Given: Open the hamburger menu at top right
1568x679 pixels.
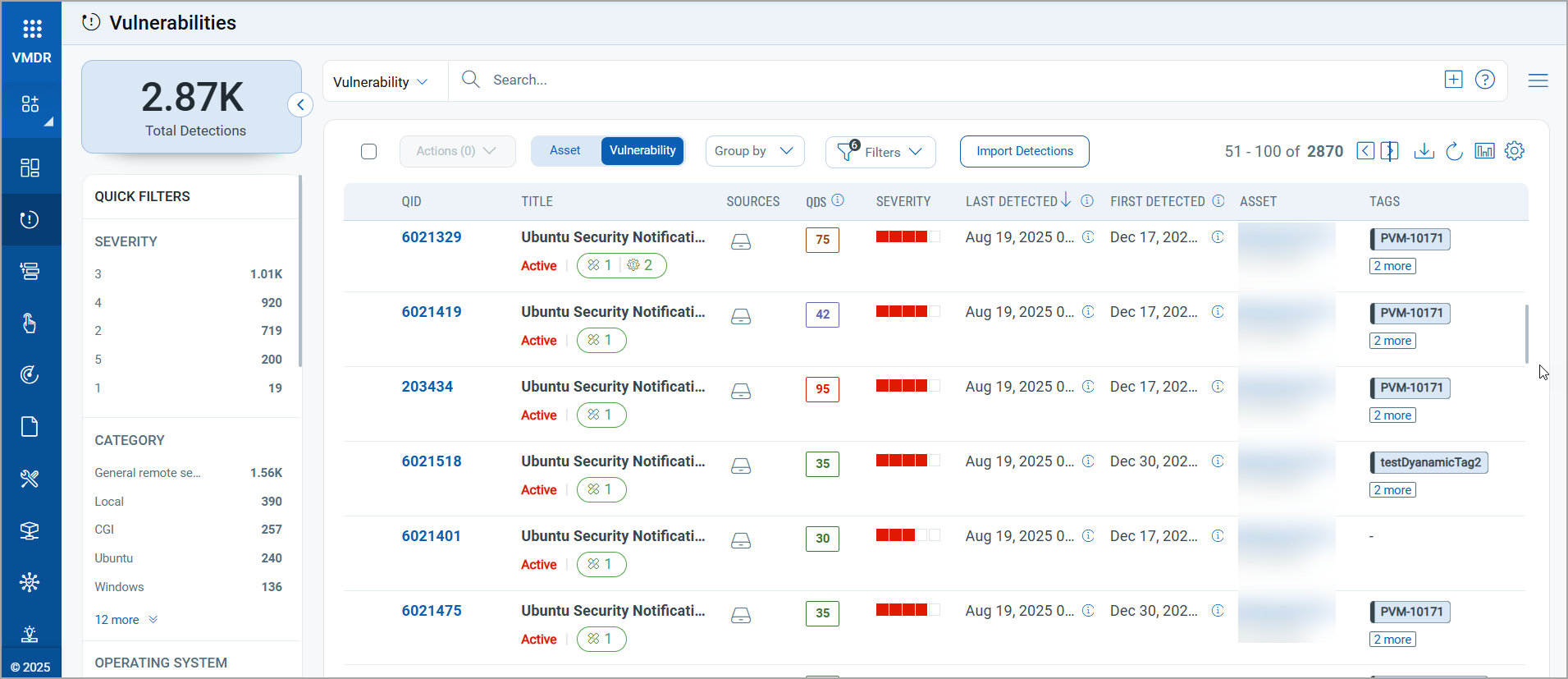Looking at the screenshot, I should (1538, 80).
